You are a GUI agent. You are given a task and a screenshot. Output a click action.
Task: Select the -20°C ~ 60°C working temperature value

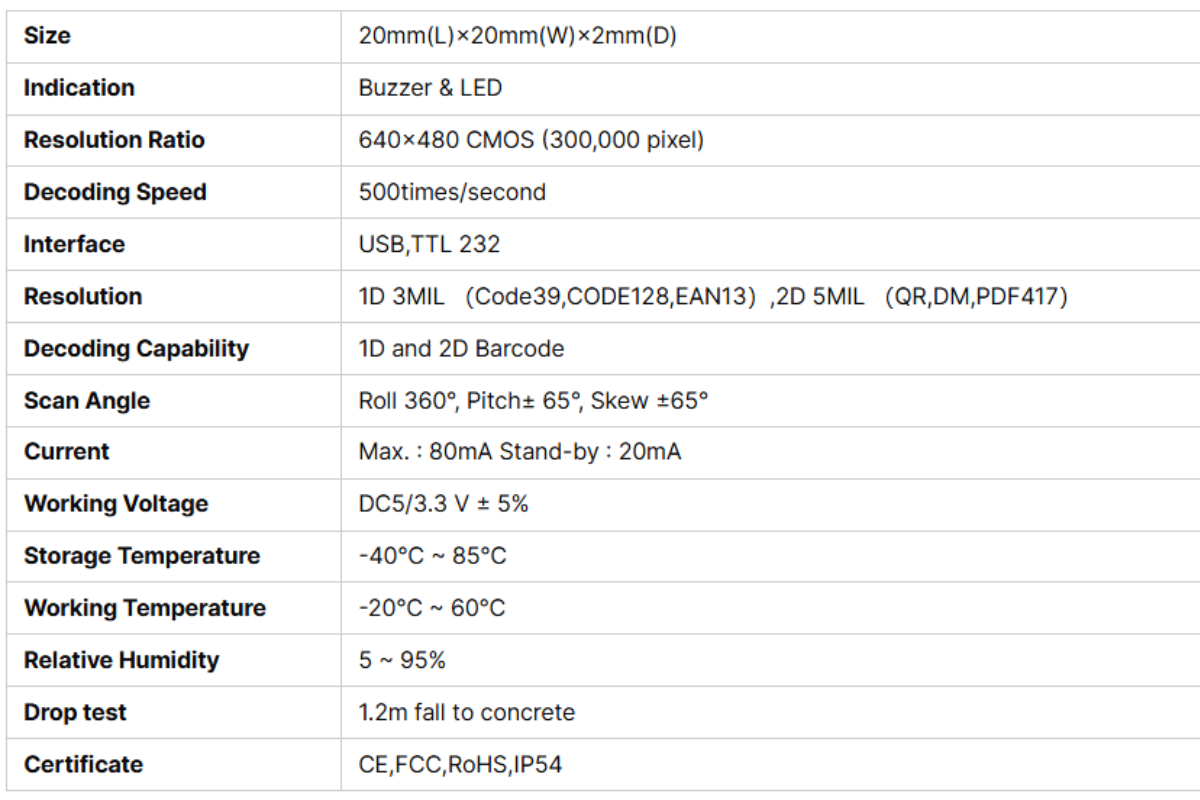click(x=432, y=608)
